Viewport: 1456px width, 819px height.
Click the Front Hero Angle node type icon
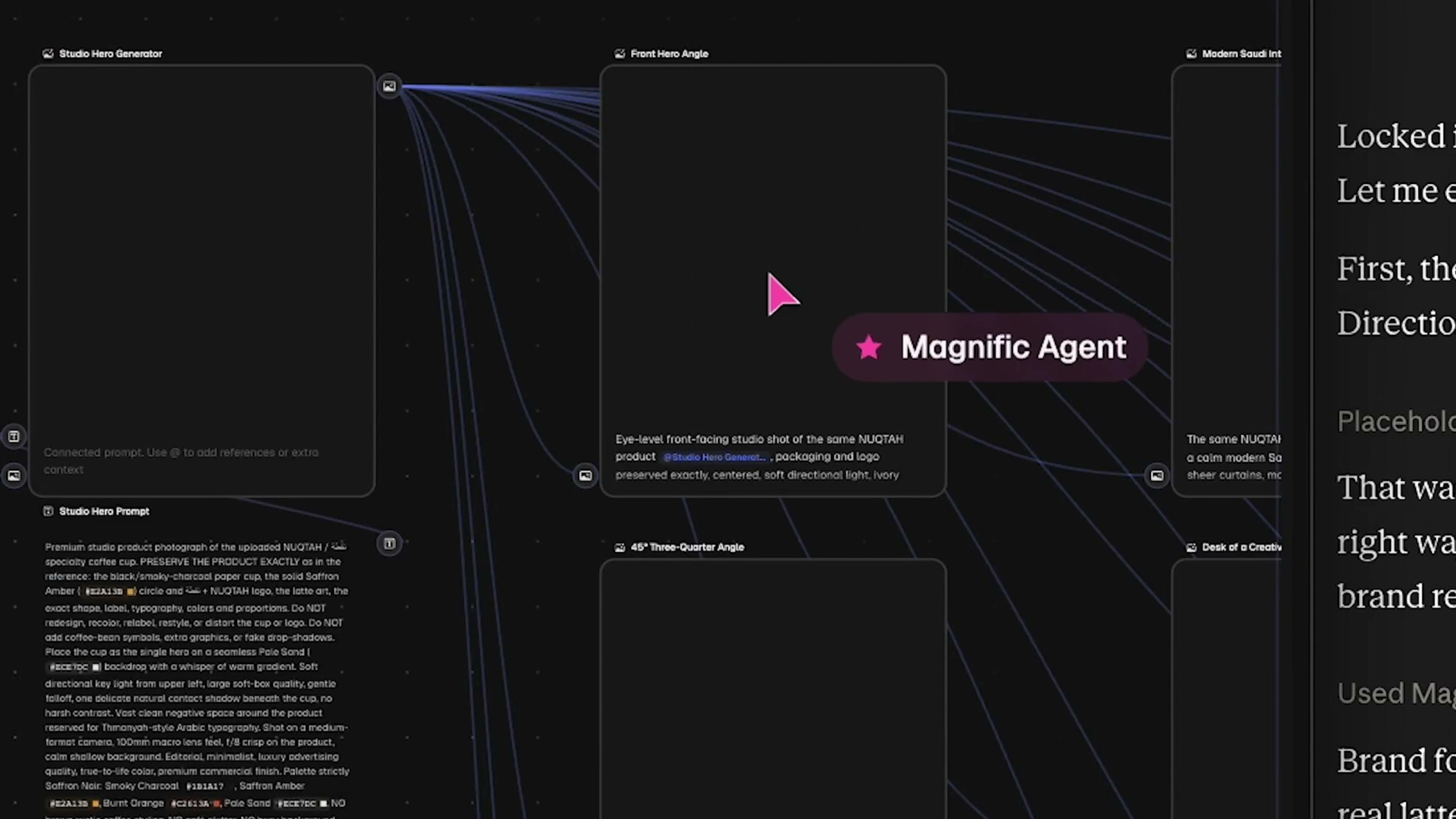pyautogui.click(x=620, y=54)
